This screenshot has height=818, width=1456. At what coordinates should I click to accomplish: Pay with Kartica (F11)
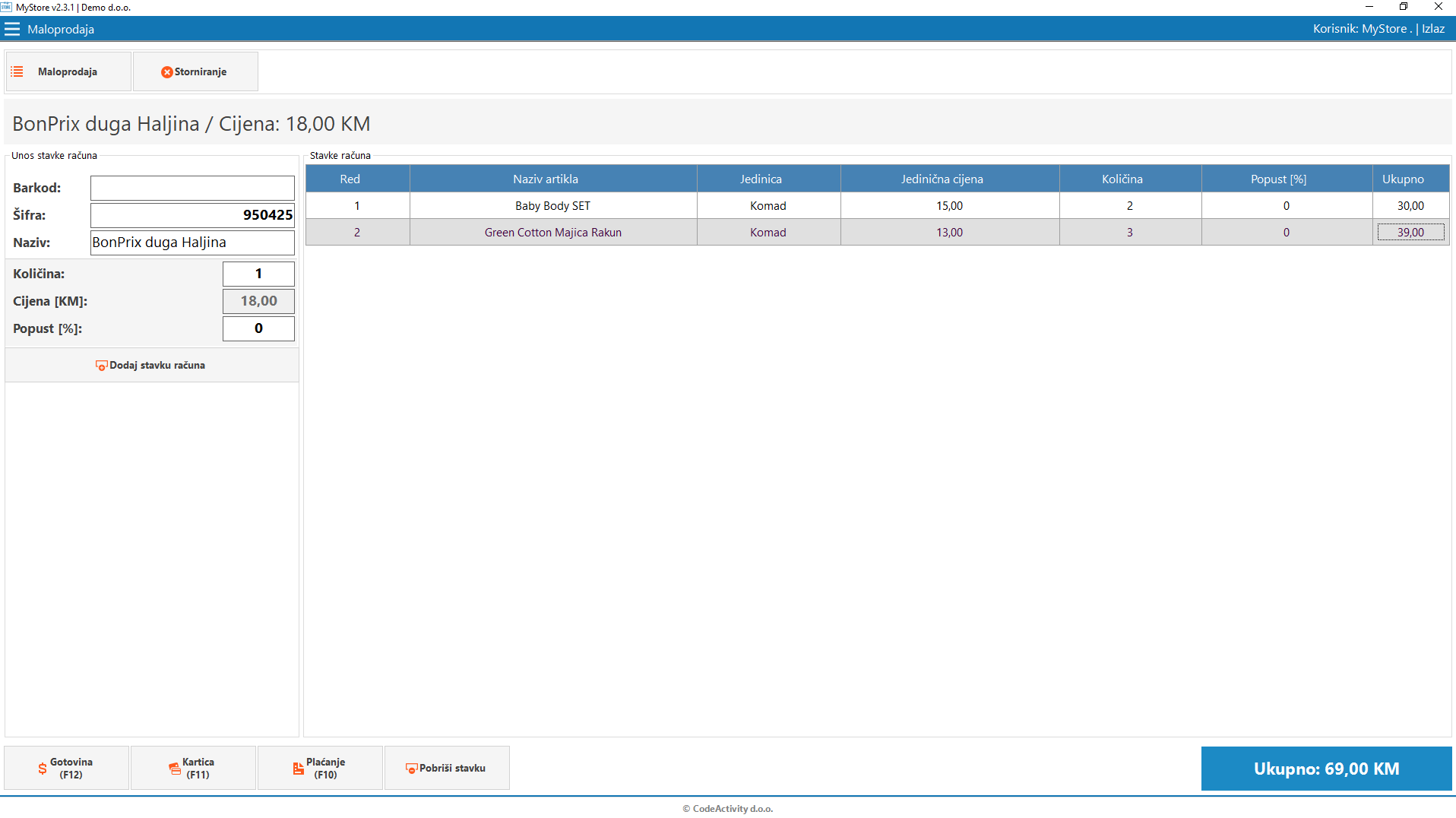pyautogui.click(x=193, y=768)
